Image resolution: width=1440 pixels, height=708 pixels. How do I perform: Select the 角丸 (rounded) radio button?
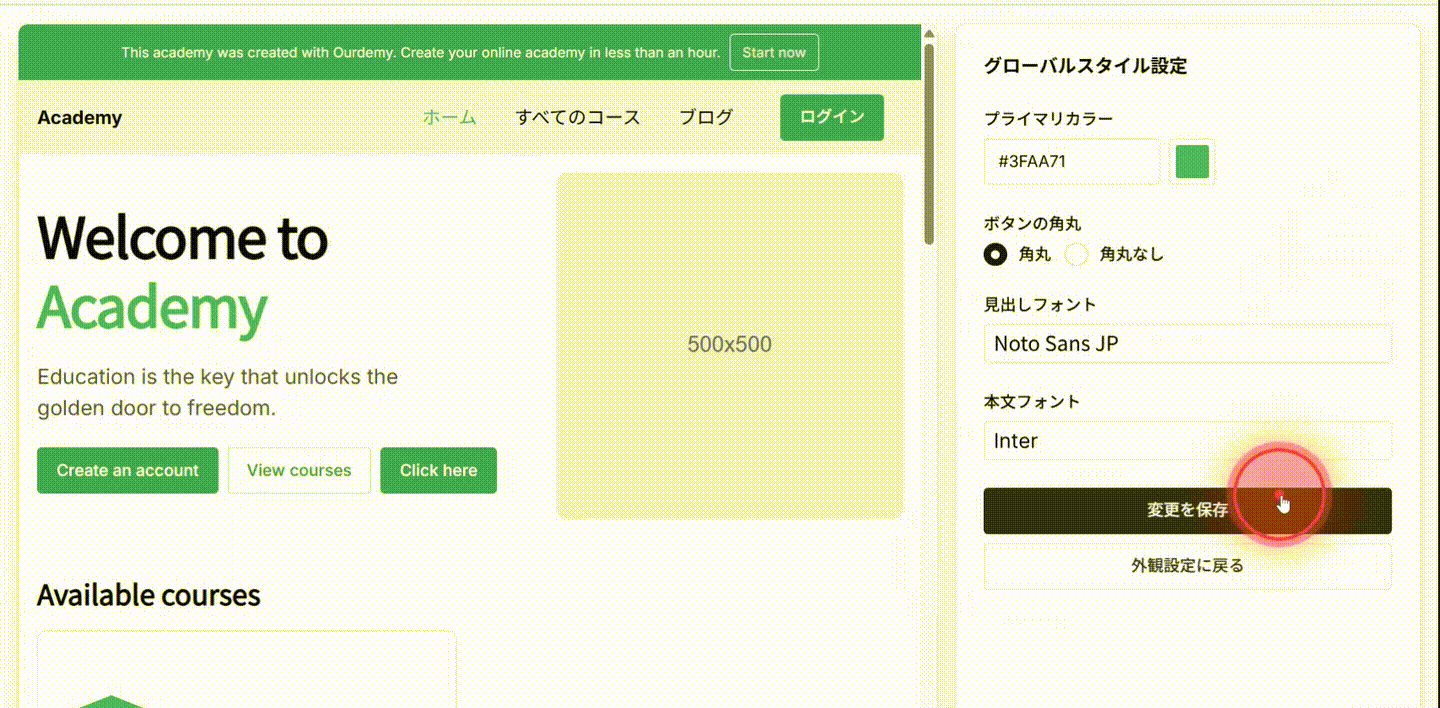995,254
